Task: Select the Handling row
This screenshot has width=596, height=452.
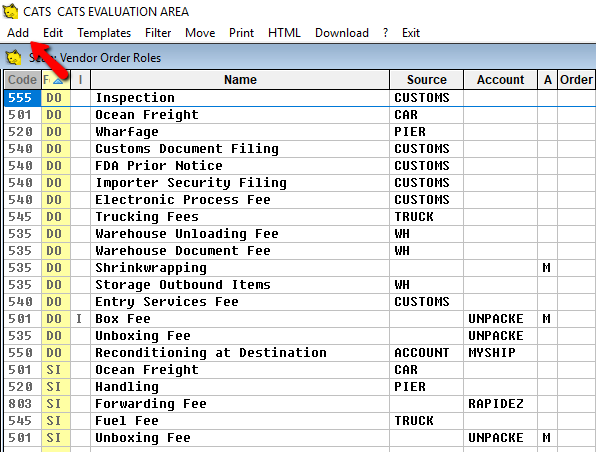Action: click(x=300, y=387)
